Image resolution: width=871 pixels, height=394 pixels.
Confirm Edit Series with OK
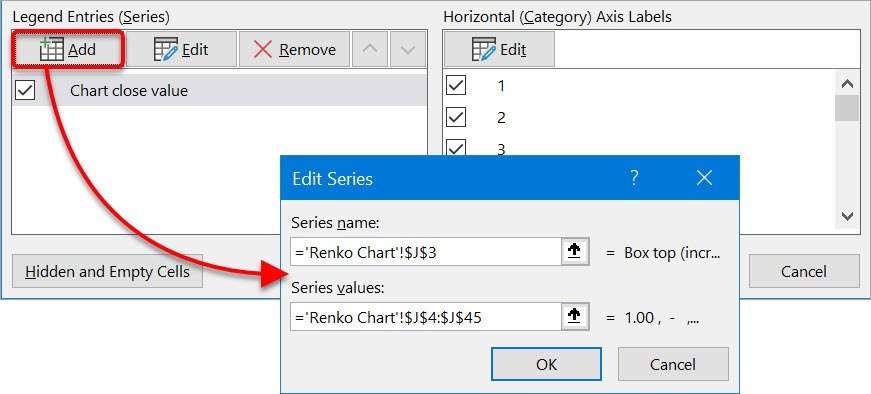(546, 364)
